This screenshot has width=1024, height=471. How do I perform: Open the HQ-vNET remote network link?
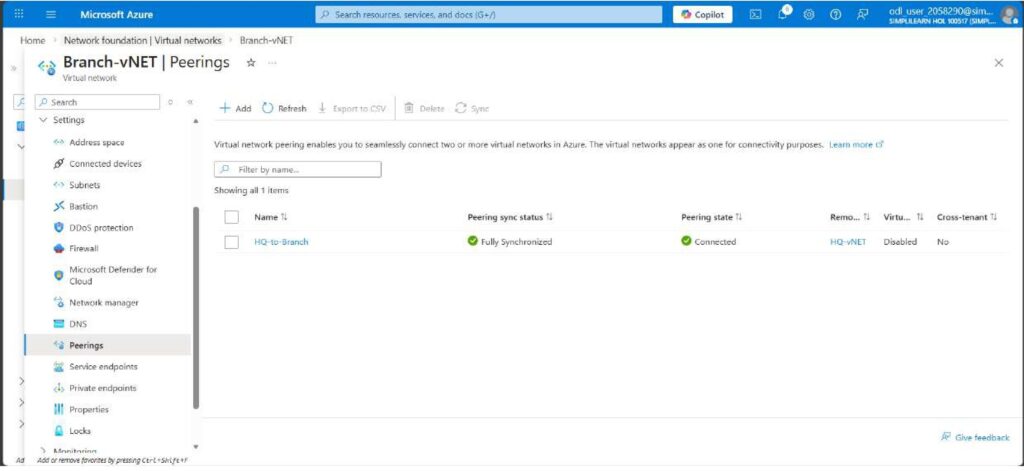tap(847, 242)
